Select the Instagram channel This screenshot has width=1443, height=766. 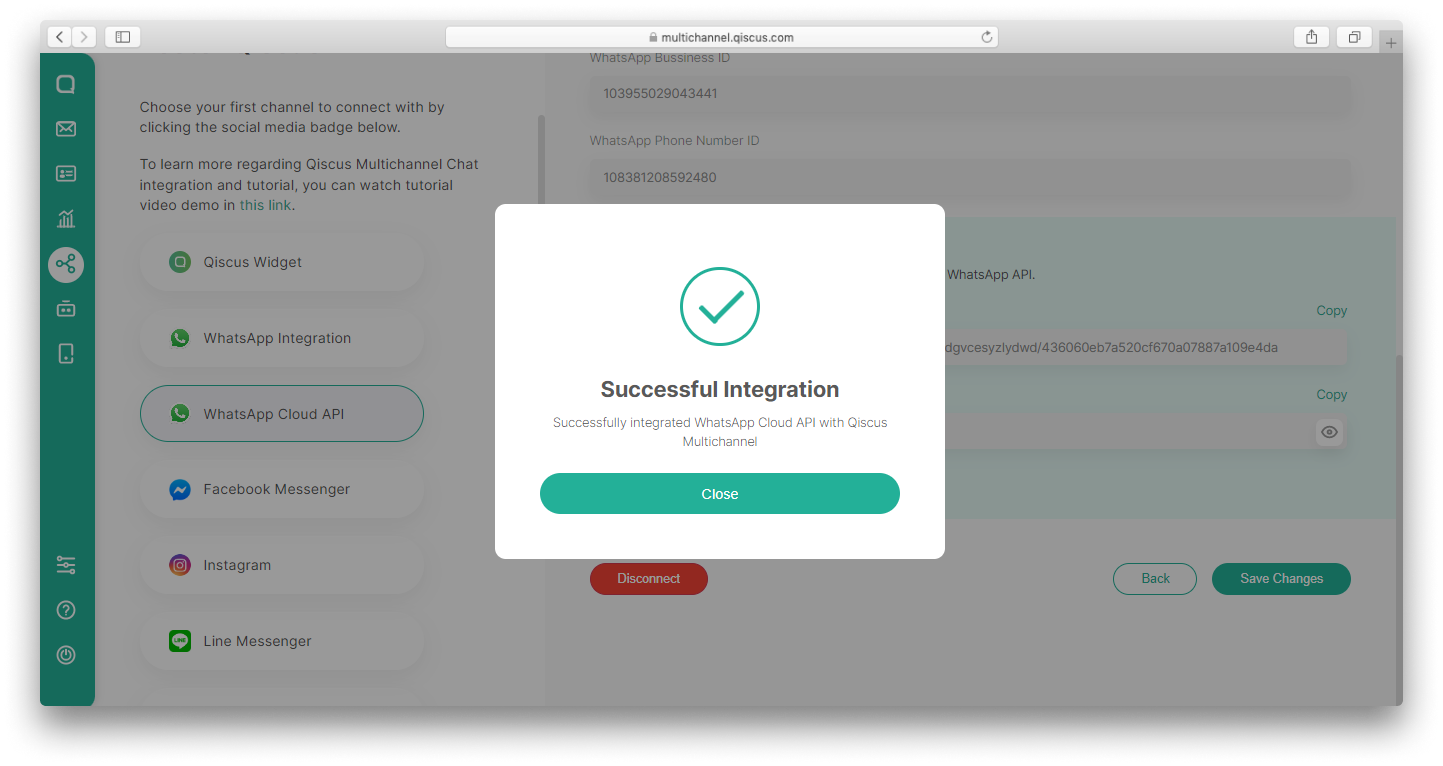point(282,565)
